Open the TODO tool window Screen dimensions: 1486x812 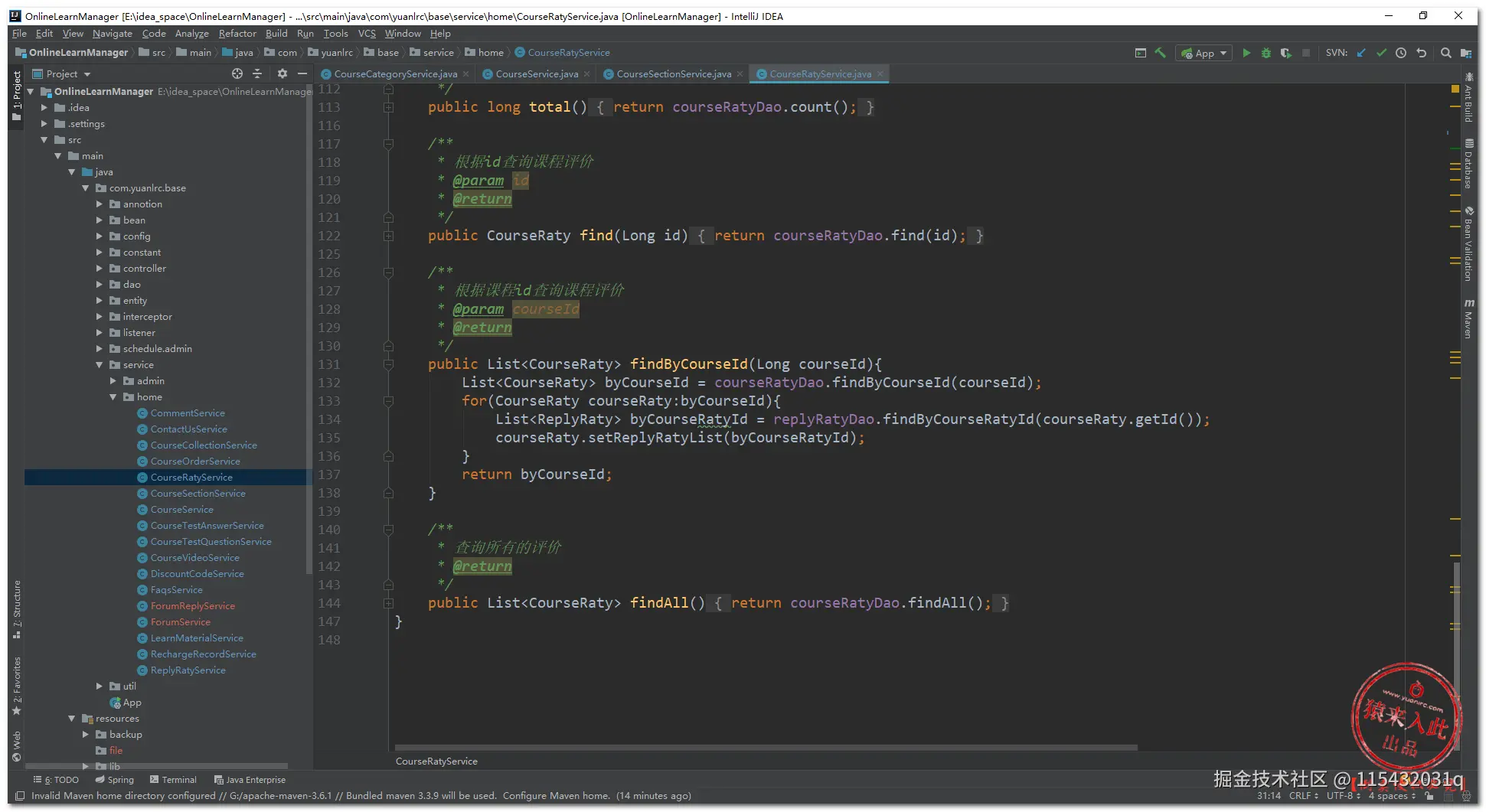[x=56, y=780]
